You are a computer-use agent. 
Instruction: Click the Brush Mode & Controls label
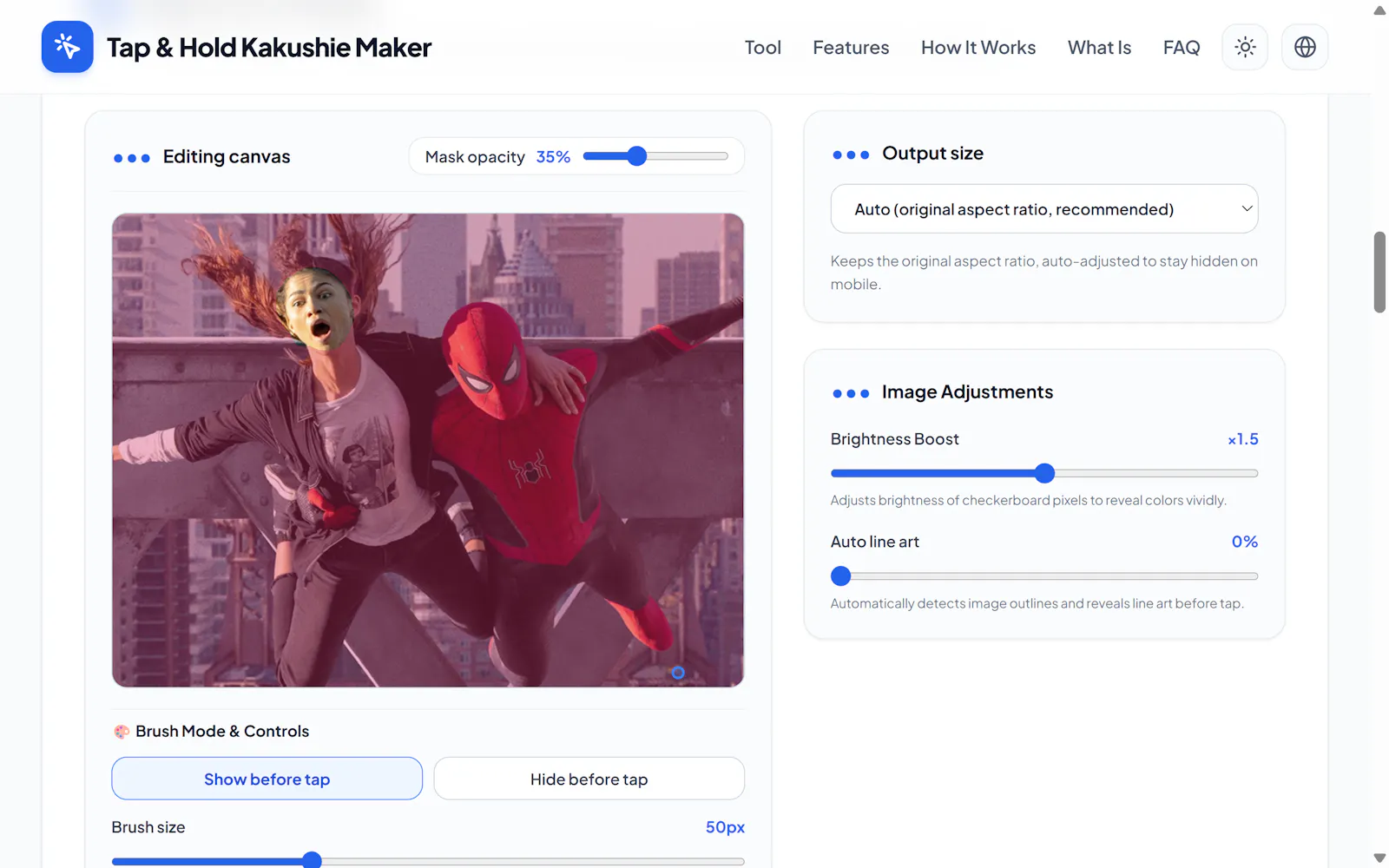click(222, 732)
